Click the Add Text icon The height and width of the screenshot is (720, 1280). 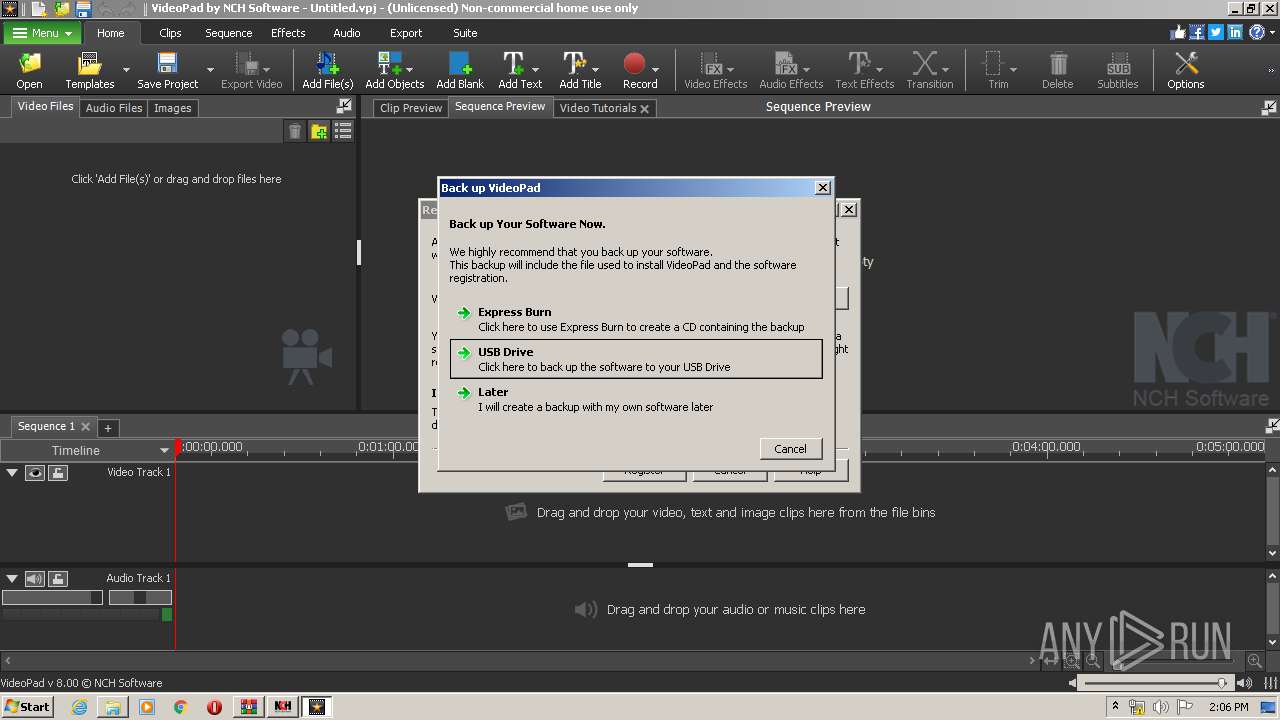[x=513, y=65]
